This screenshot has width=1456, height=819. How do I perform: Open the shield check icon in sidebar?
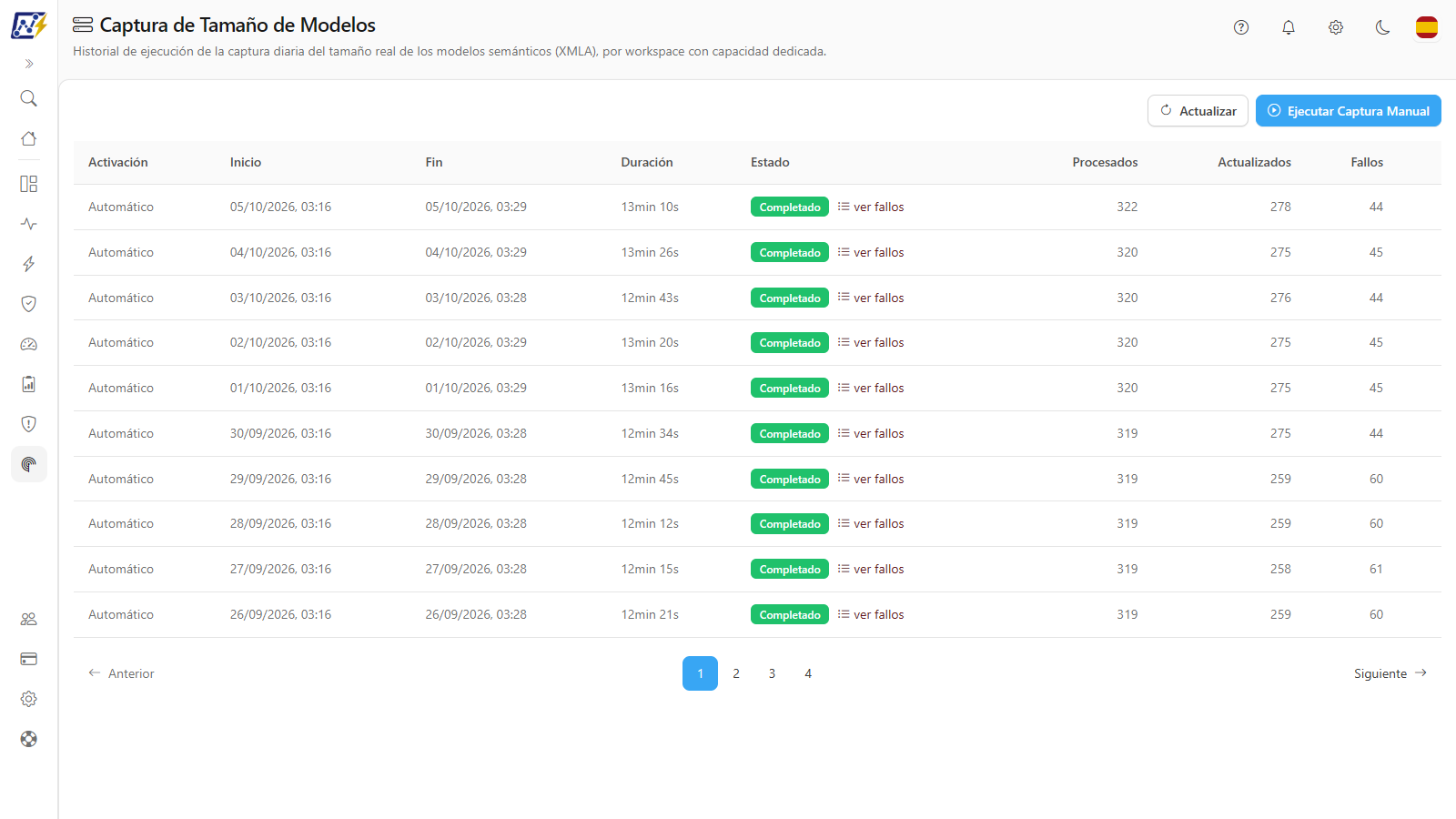click(29, 304)
